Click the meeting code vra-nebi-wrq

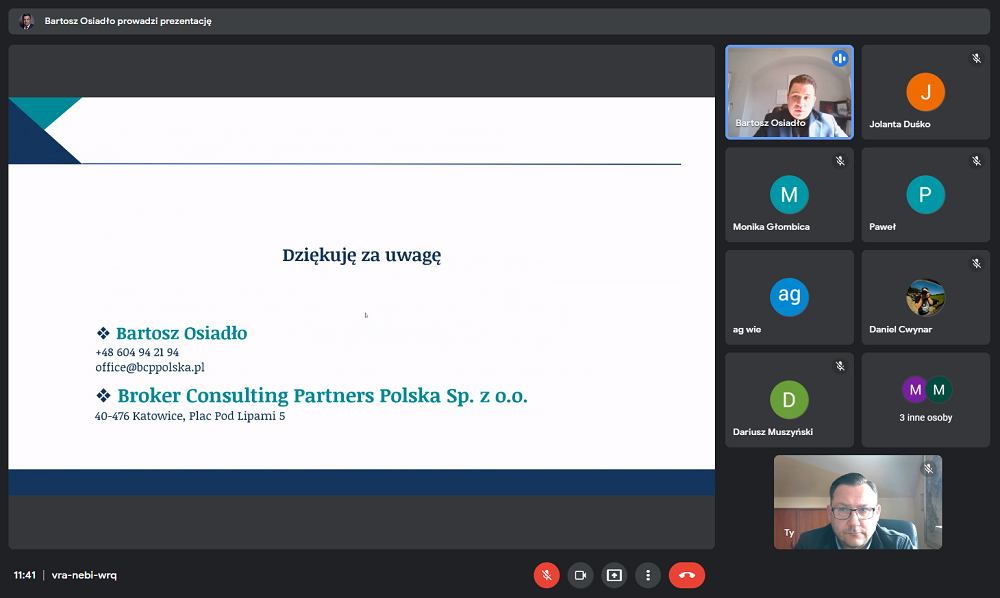(84, 575)
